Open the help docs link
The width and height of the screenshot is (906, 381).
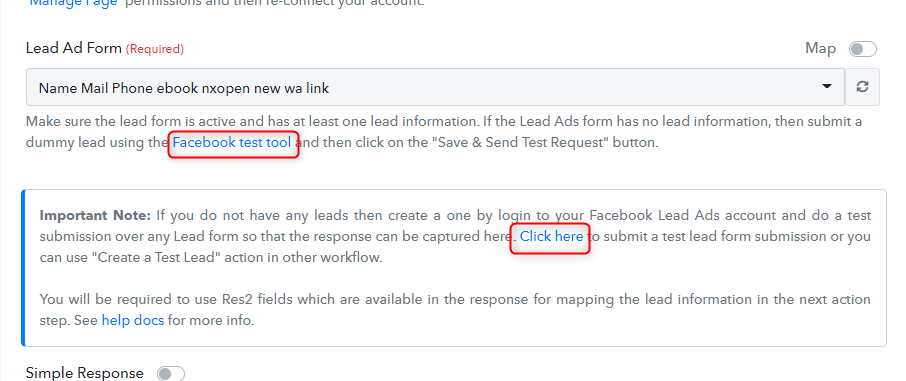[x=133, y=320]
